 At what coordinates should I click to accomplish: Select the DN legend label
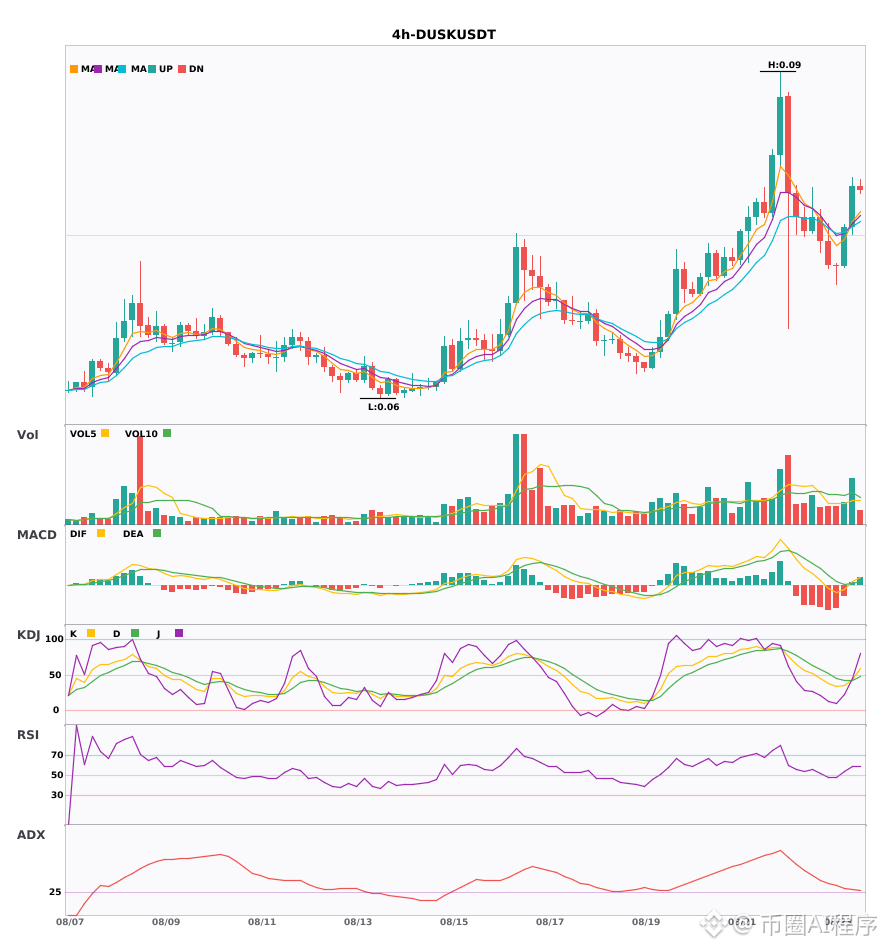[196, 69]
